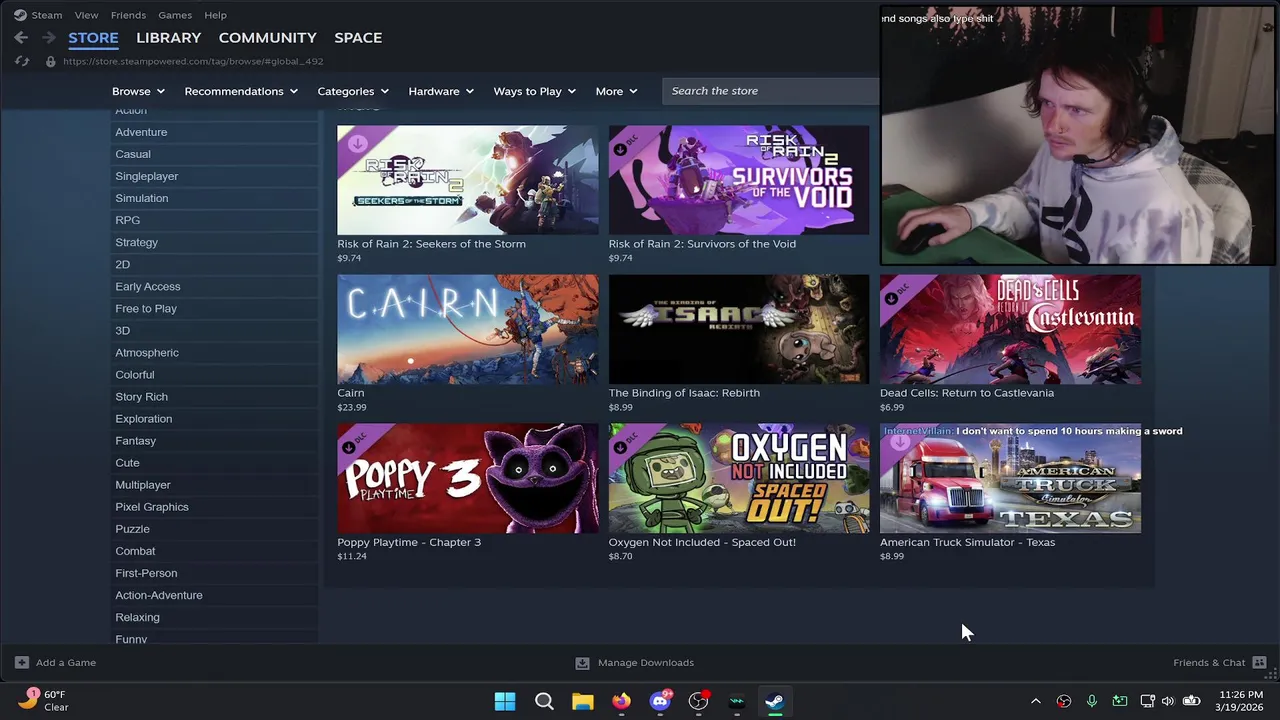Expand the Categories dropdown
Image resolution: width=1280 pixels, height=720 pixels.
pos(353,91)
